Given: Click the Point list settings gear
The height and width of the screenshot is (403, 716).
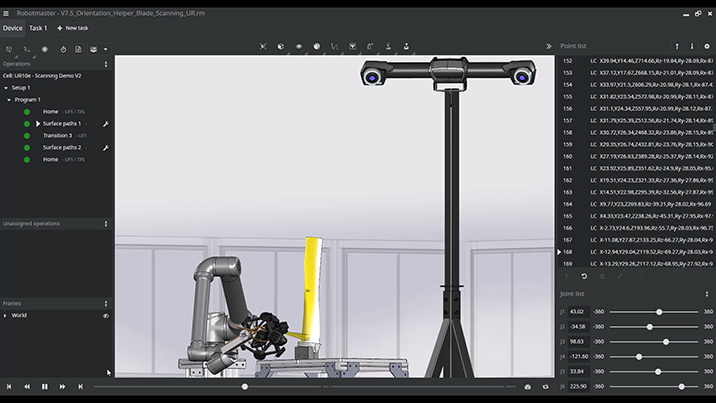Looking at the screenshot, I should pos(707,46).
